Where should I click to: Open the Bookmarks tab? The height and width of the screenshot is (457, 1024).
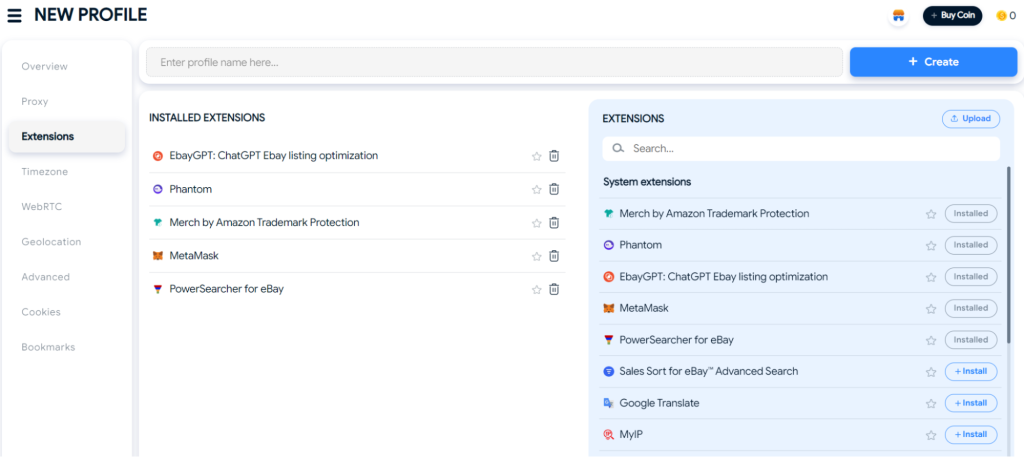tap(48, 347)
